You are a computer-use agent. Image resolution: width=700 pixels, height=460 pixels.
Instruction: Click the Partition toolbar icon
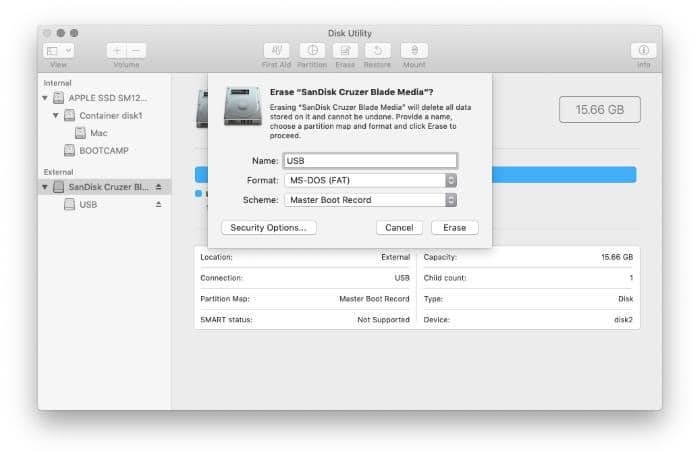[312, 50]
